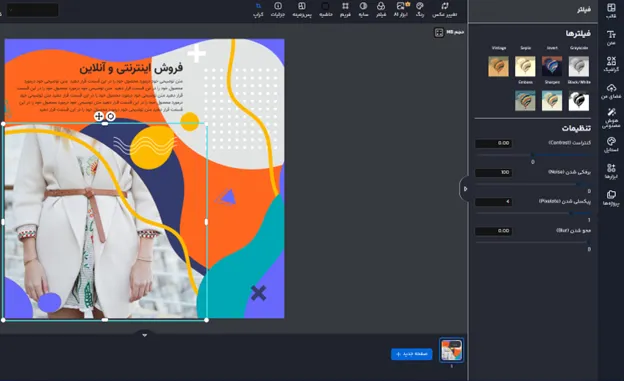This screenshot has height=381, width=624.
Task: Click the Blur value input field
Action: (x=493, y=231)
